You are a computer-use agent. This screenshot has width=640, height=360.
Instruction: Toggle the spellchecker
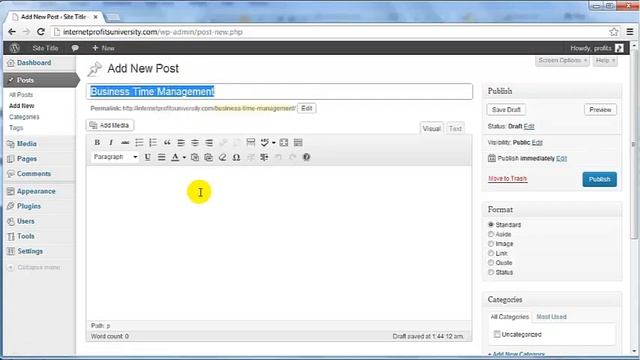(x=264, y=142)
